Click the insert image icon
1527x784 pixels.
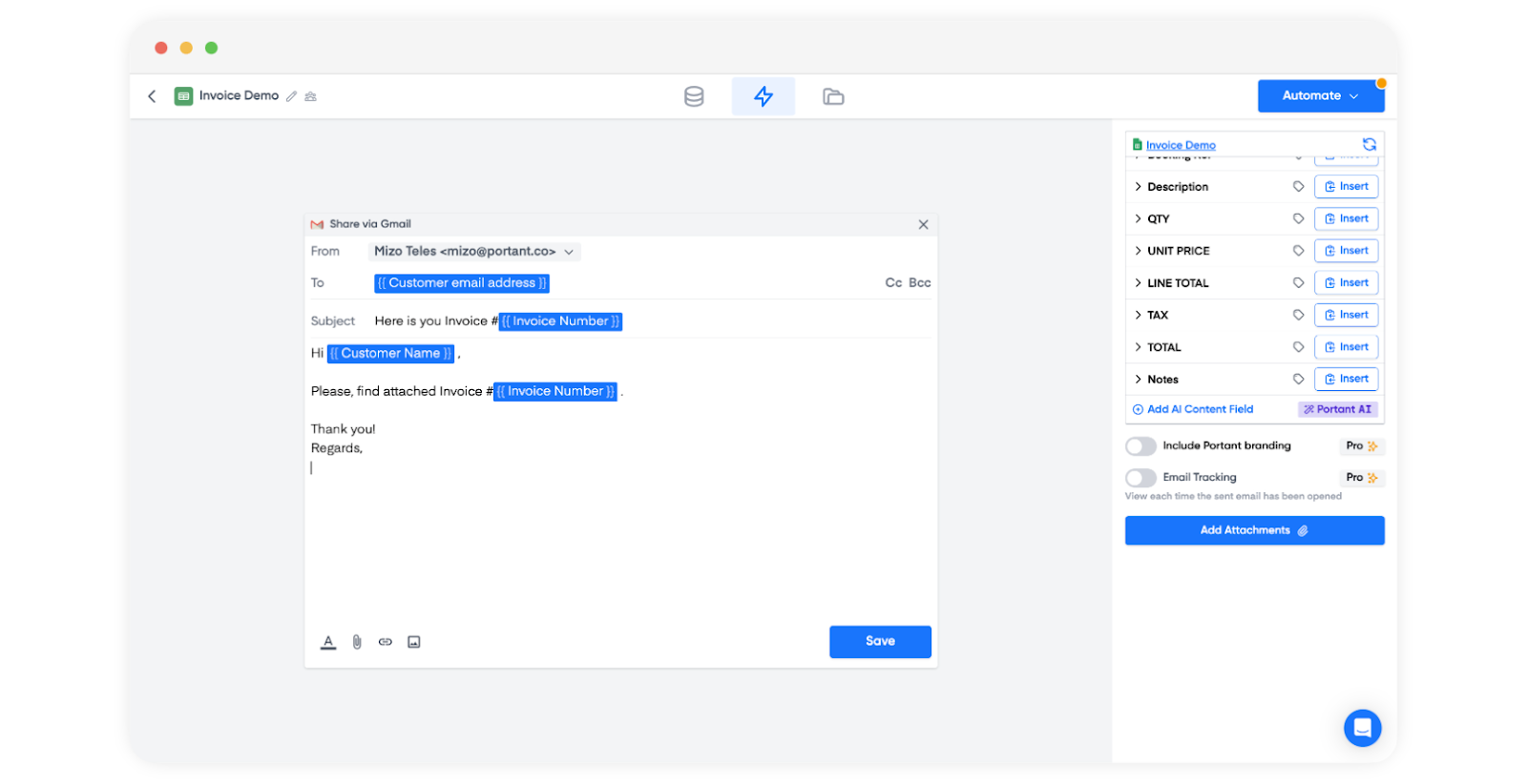coord(414,642)
